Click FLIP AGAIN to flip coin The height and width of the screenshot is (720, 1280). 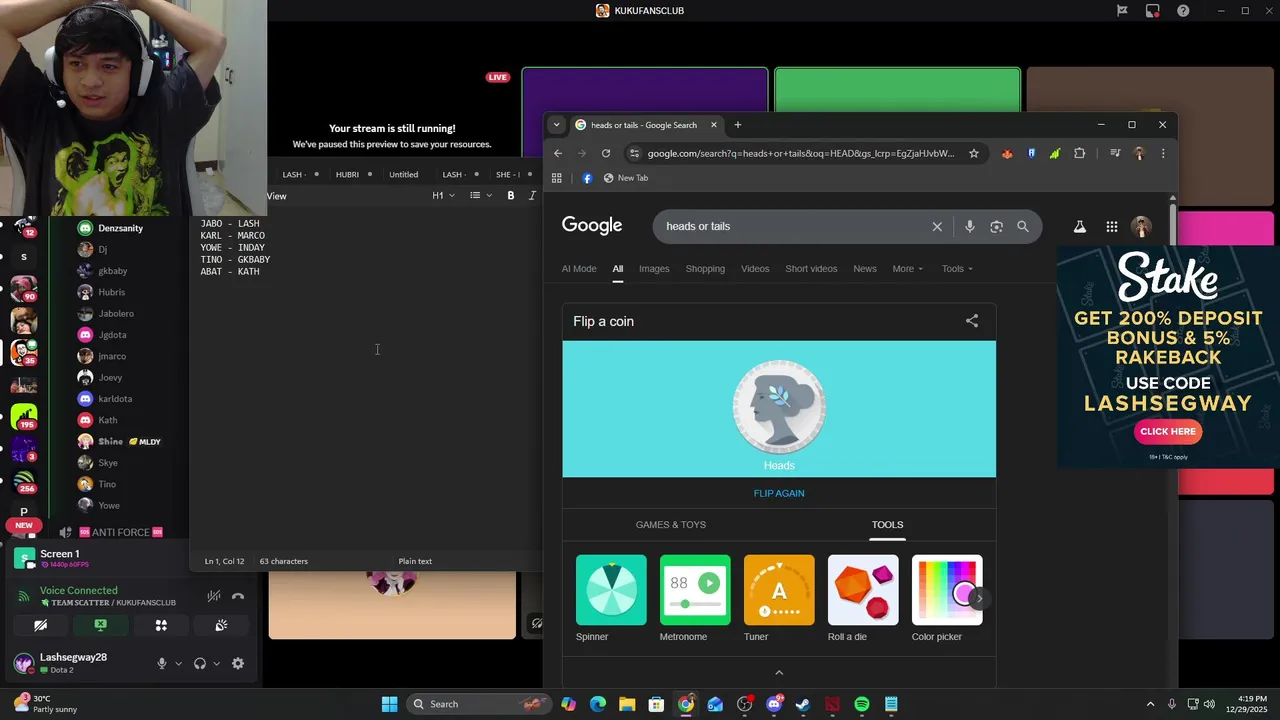click(779, 493)
